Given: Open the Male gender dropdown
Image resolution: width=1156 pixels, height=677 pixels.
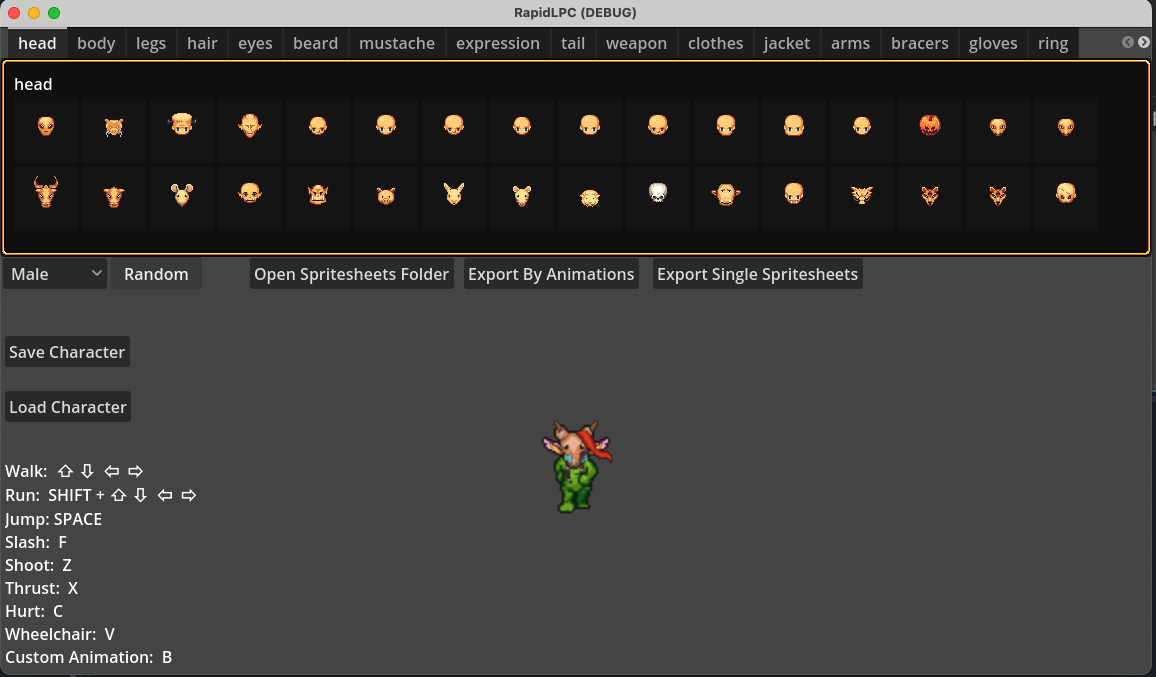Looking at the screenshot, I should pos(55,274).
